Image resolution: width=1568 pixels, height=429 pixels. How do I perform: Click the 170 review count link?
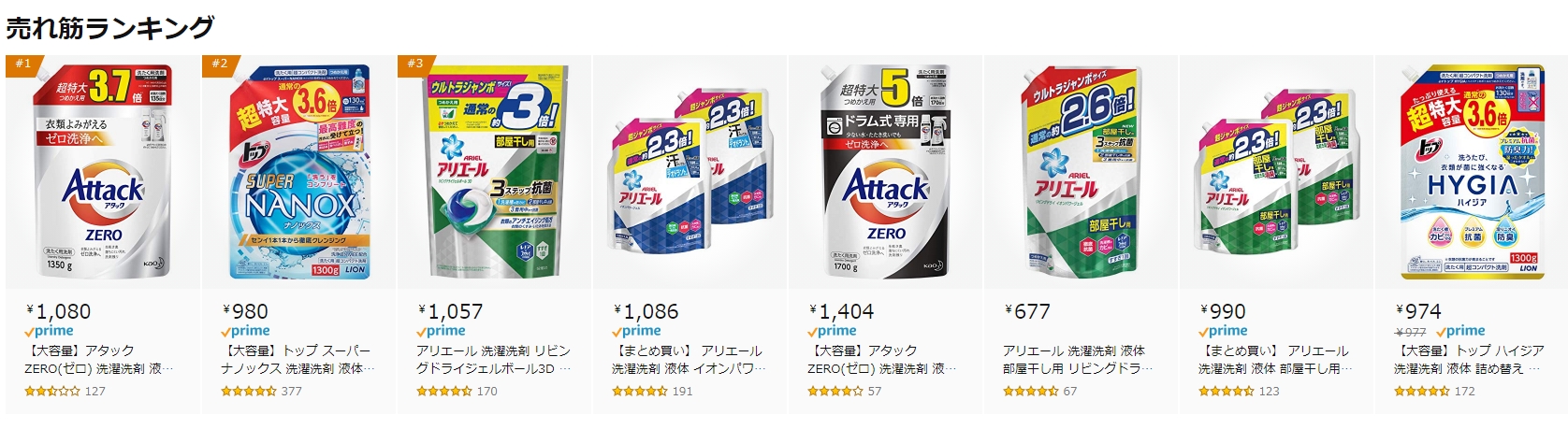[486, 392]
